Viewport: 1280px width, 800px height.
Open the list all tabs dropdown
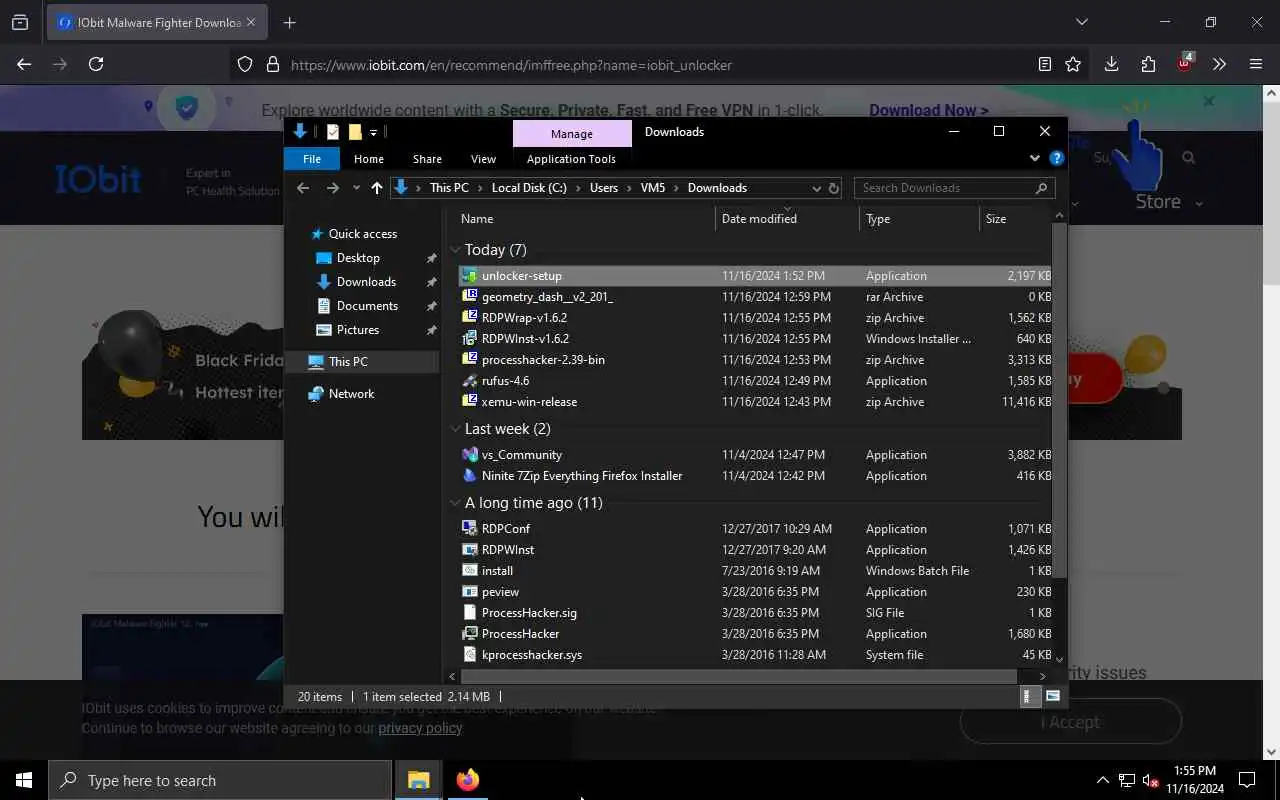1081,22
